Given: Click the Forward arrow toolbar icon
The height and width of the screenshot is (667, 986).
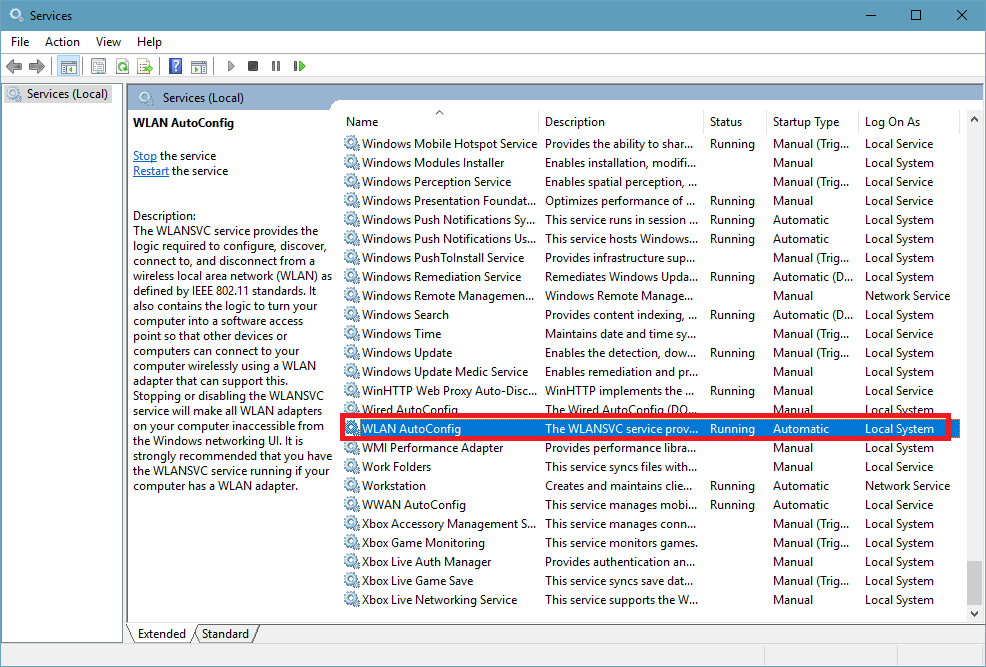Looking at the screenshot, I should 37,66.
